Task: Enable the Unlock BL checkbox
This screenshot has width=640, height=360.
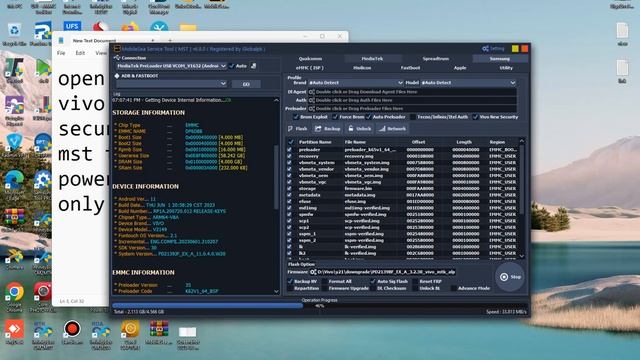Action: tap(415, 288)
